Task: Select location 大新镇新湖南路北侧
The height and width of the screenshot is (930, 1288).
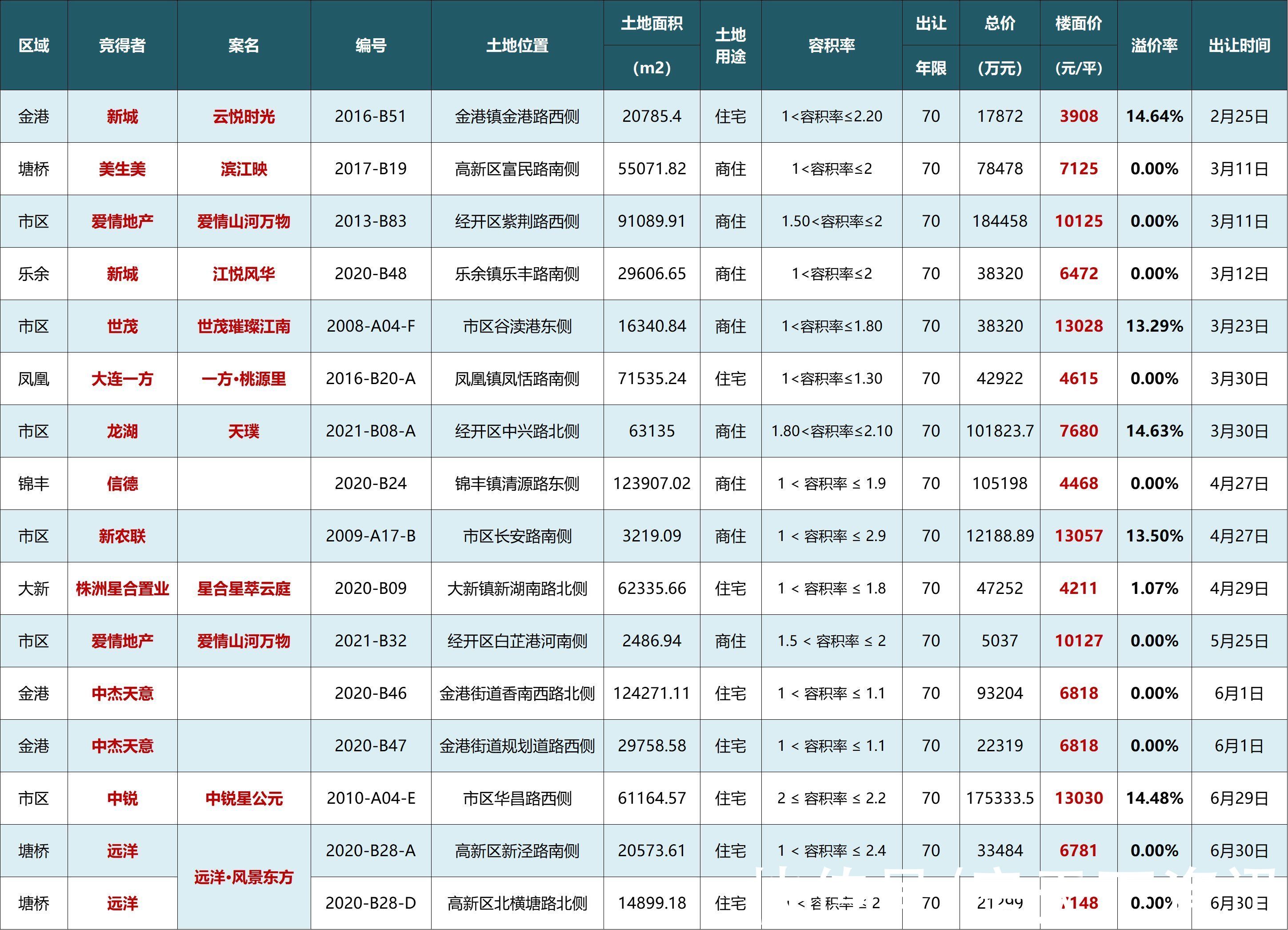Action: point(517,589)
